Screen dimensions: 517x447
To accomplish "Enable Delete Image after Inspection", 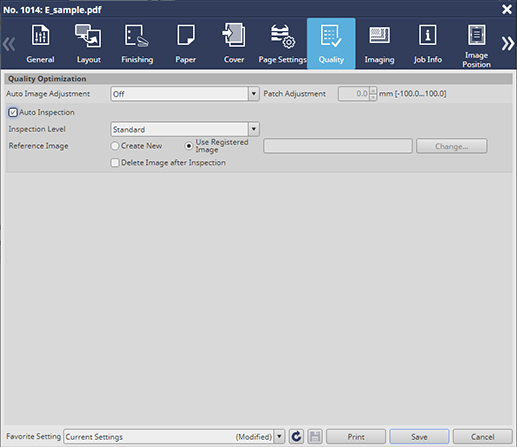I will 115,163.
